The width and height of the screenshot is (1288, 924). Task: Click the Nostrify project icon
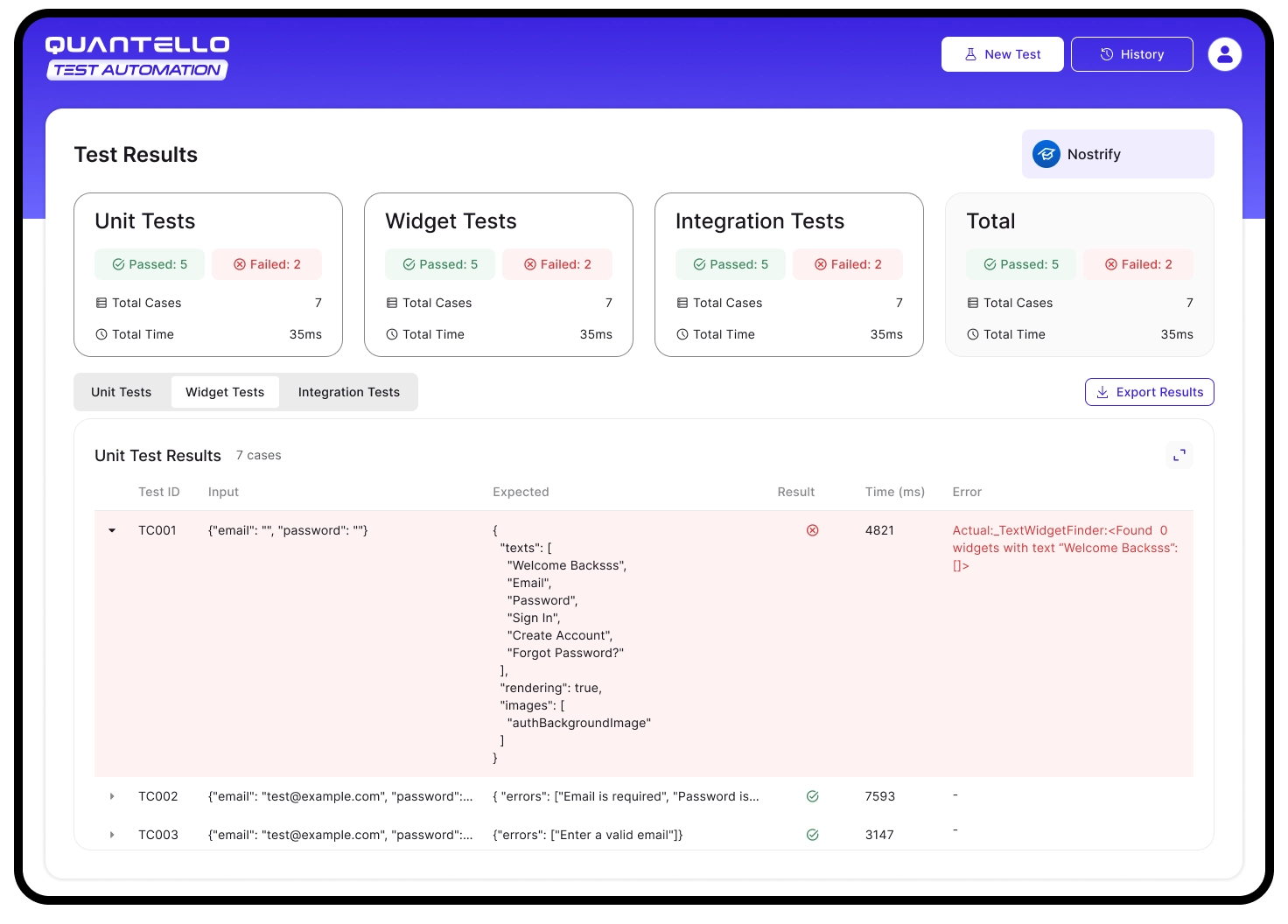click(1046, 154)
